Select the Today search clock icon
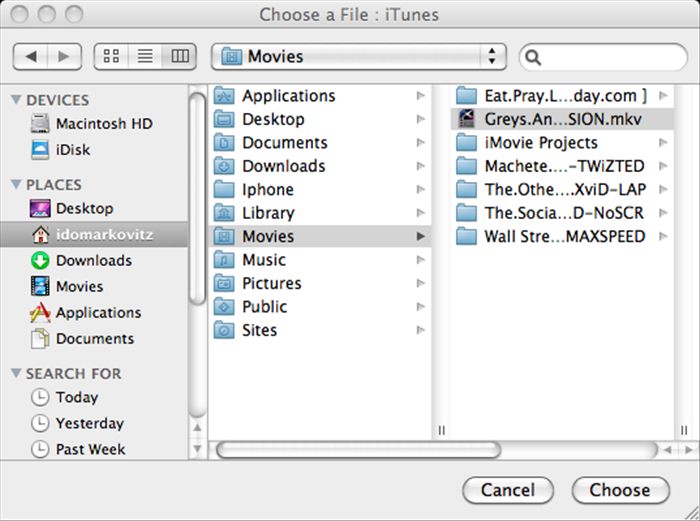This screenshot has width=700, height=521. pyautogui.click(x=40, y=397)
